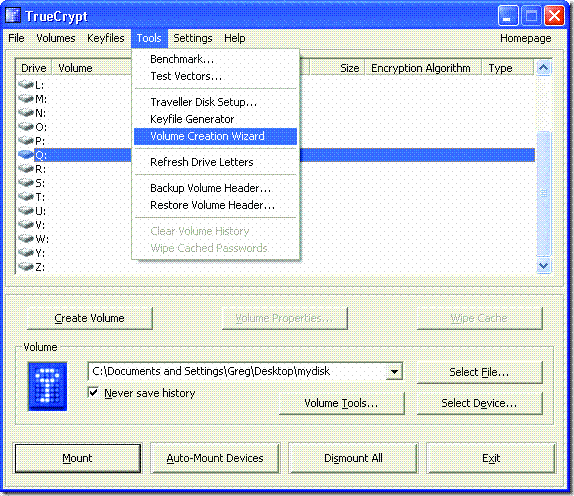Open the Settings menu
Image resolution: width=574 pixels, height=496 pixels.
coord(193,38)
